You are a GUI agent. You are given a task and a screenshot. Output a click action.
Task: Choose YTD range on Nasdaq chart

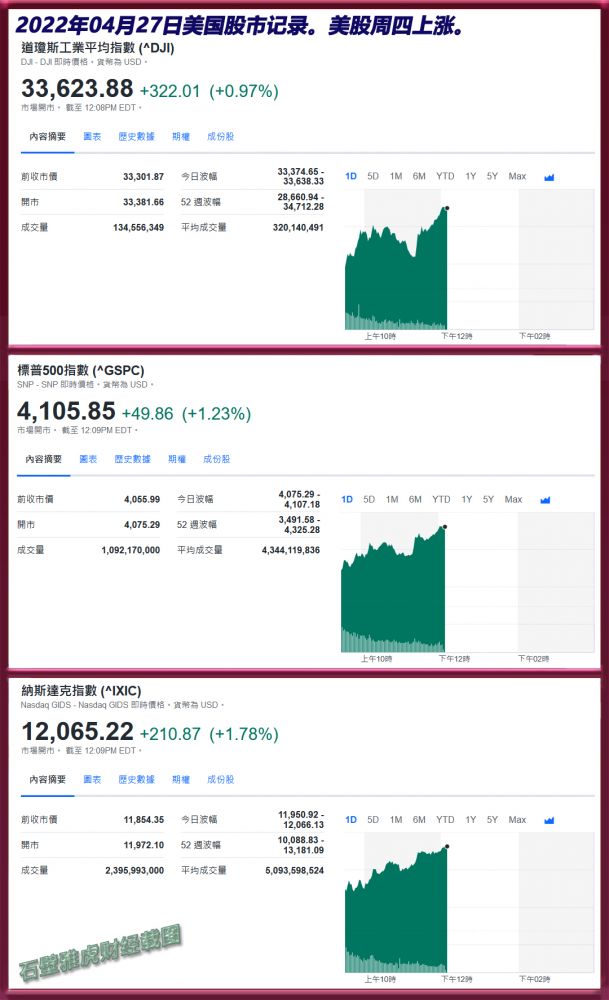tap(445, 820)
